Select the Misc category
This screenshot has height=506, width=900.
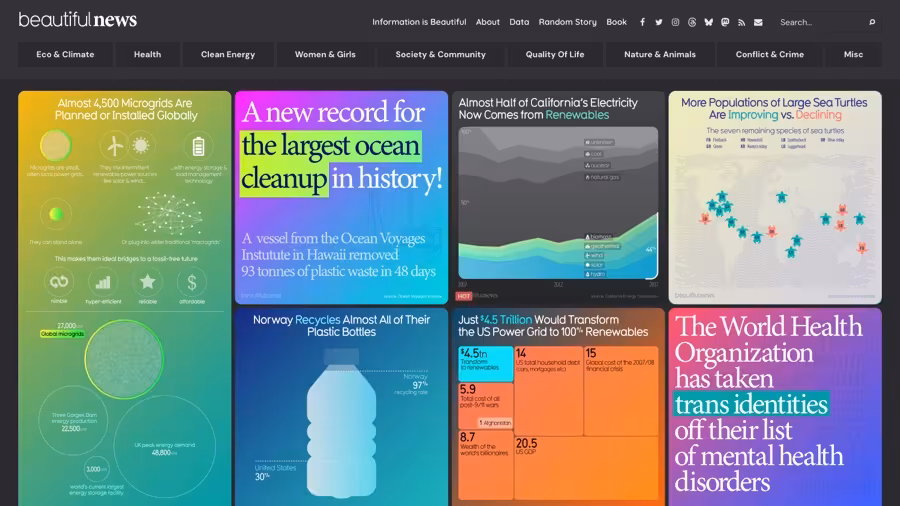(853, 55)
